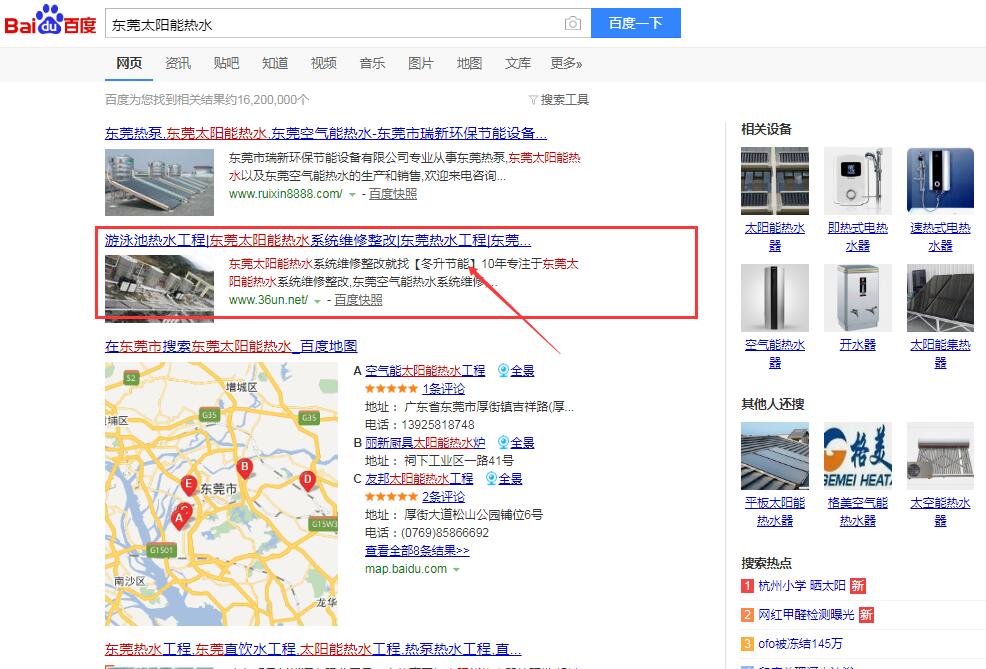Open the 太阳能热水器 related device thumbnail
986x669 pixels.
pyautogui.click(x=774, y=181)
